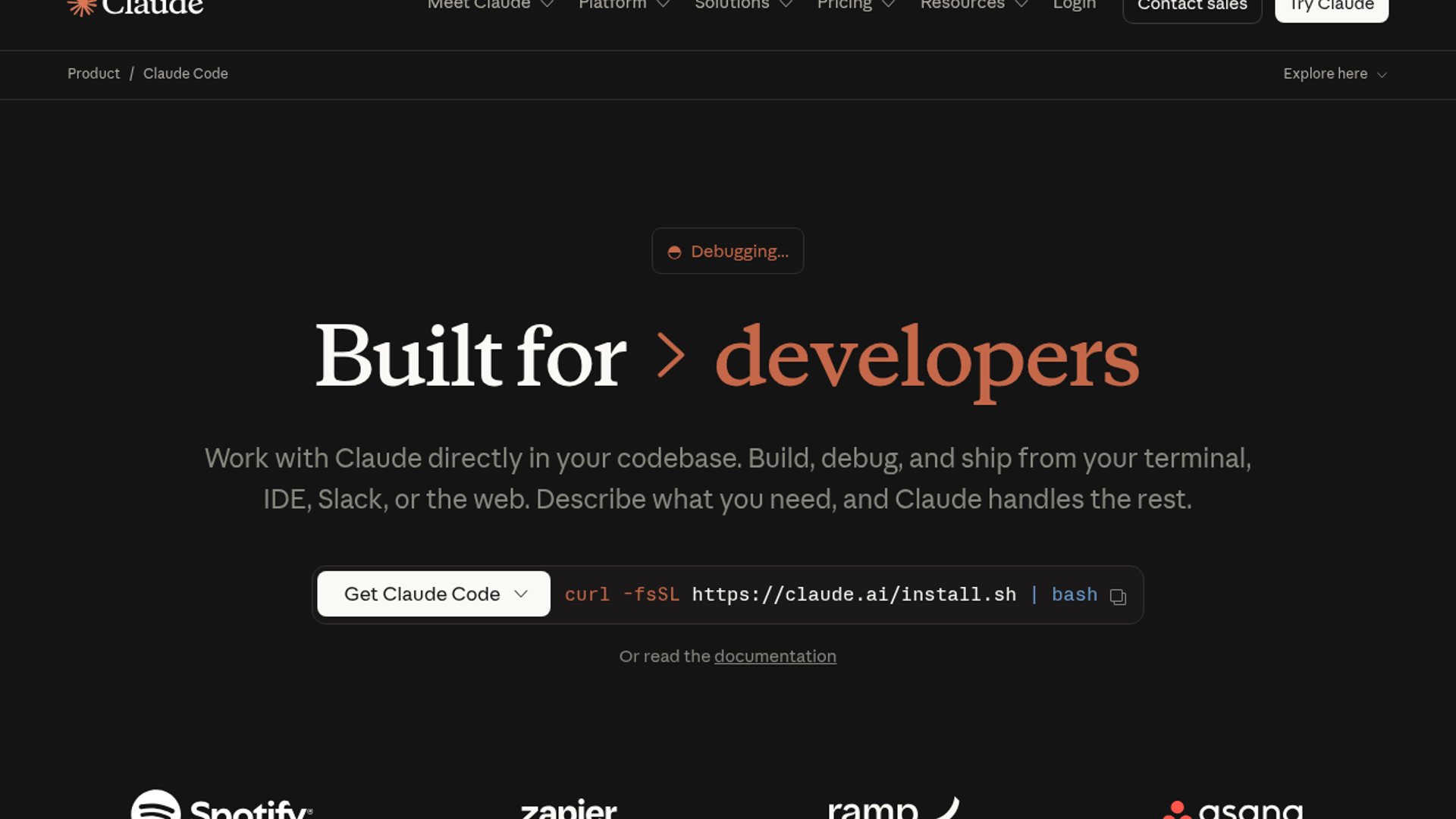Expand the Platform menu

[624, 5]
